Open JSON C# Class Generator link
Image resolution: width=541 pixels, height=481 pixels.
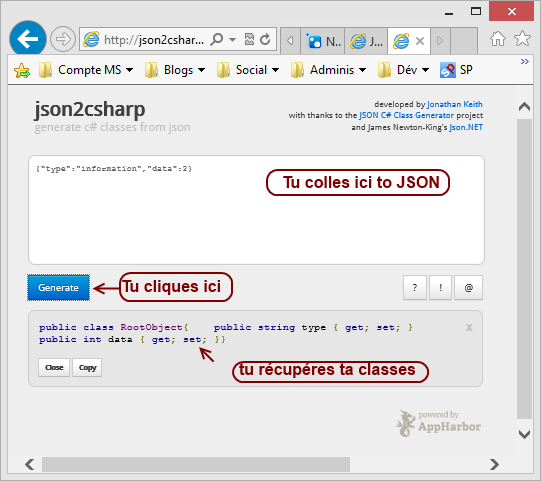(406, 115)
